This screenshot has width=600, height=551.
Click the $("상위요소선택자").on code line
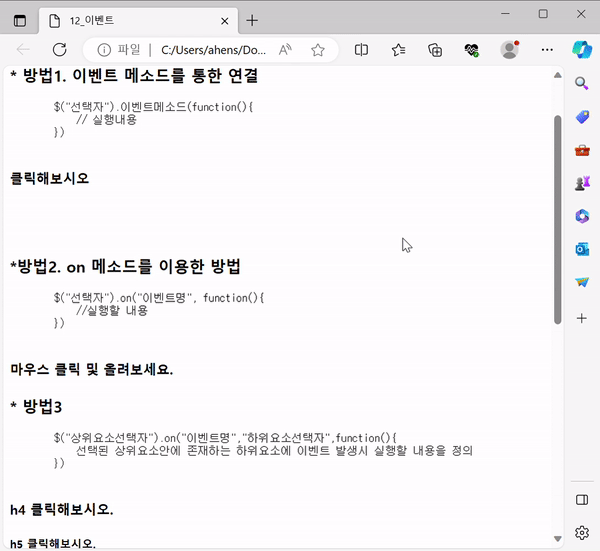tap(225, 438)
